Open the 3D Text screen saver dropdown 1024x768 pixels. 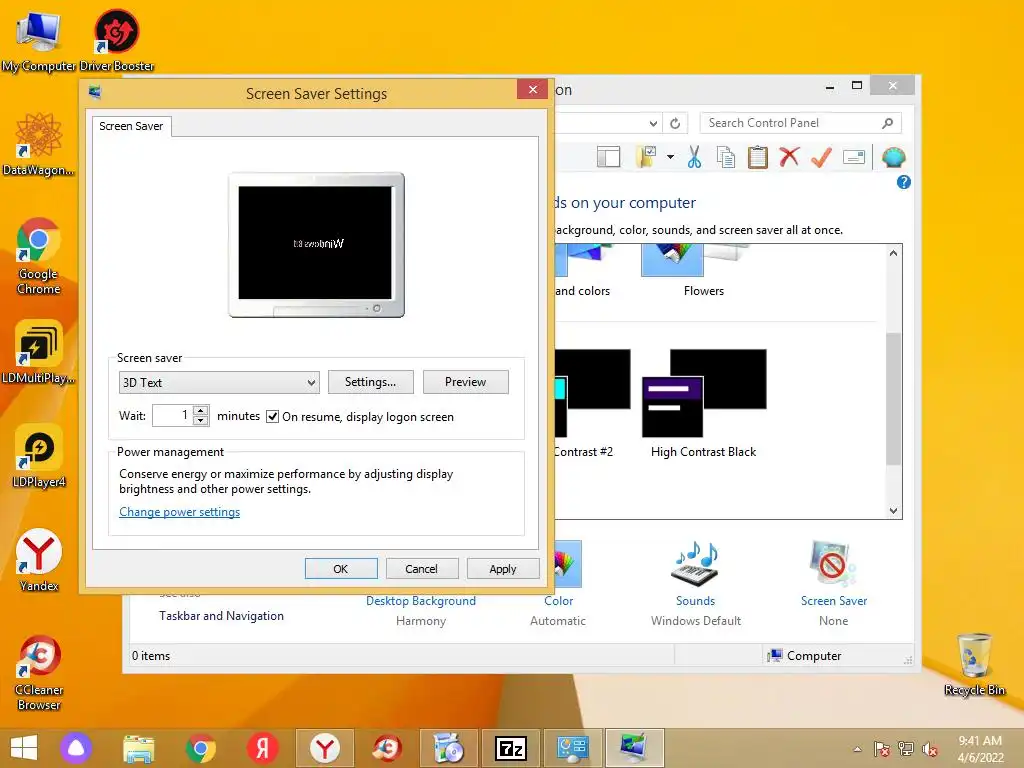[219, 382]
